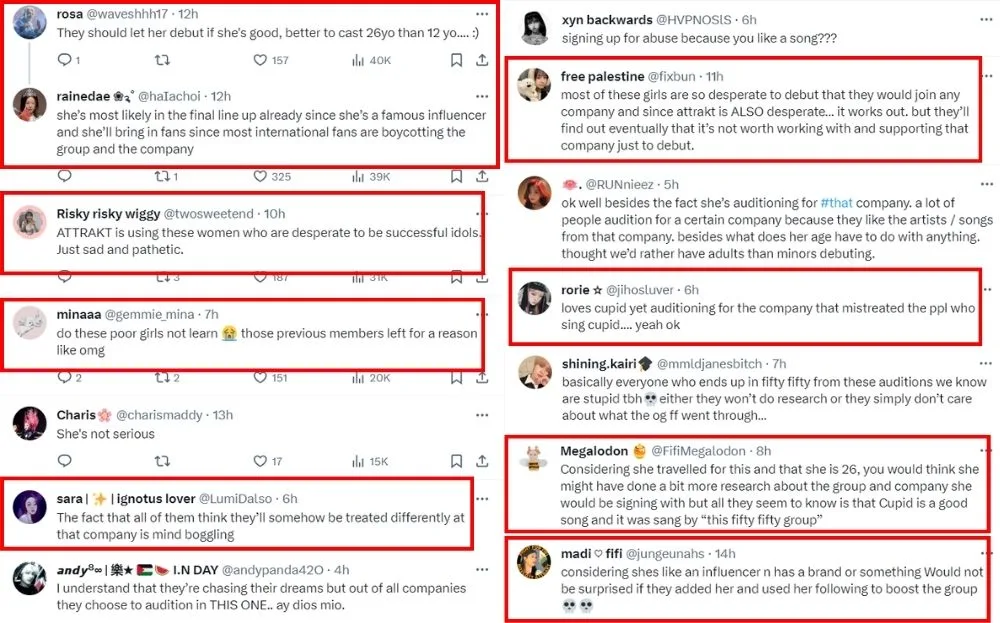Click shining.kairi's profile avatar
1000x623 pixels.
(534, 372)
